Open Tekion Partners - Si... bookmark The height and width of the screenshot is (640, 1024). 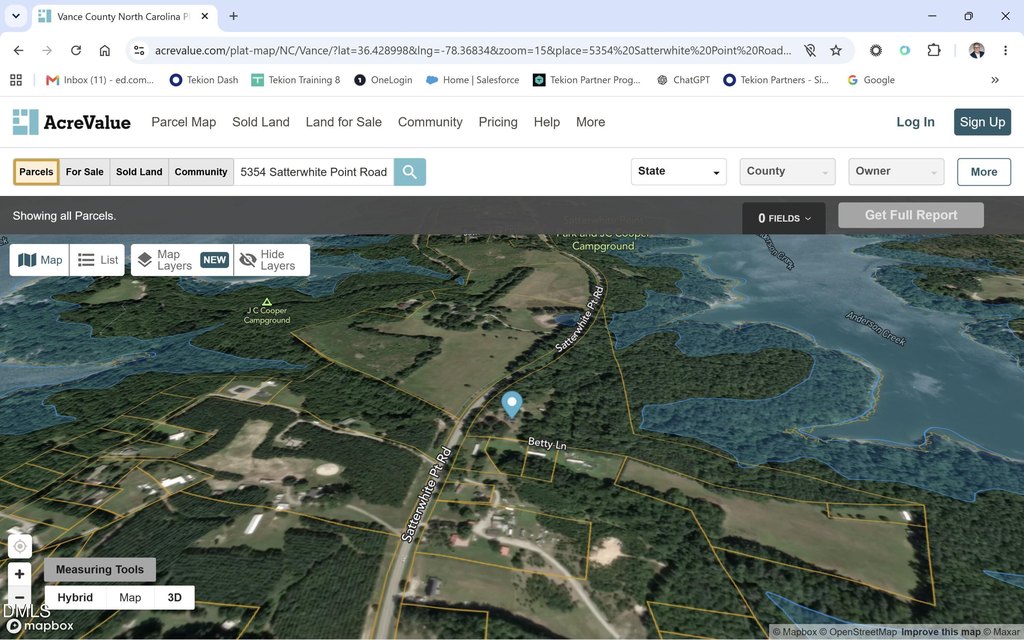pos(776,80)
